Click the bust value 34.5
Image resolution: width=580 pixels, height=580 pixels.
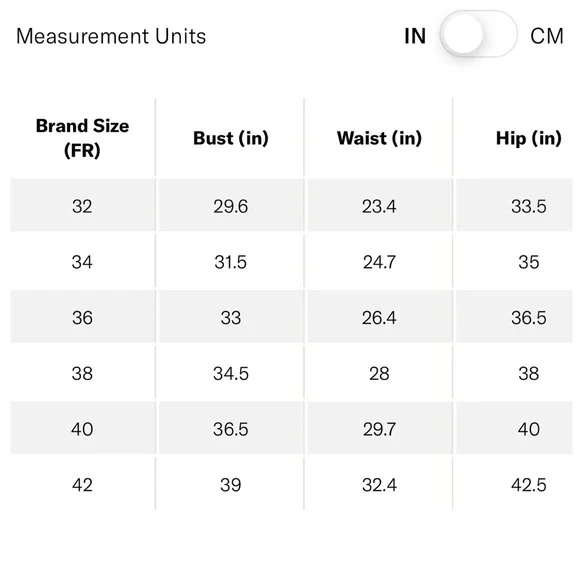click(x=231, y=373)
